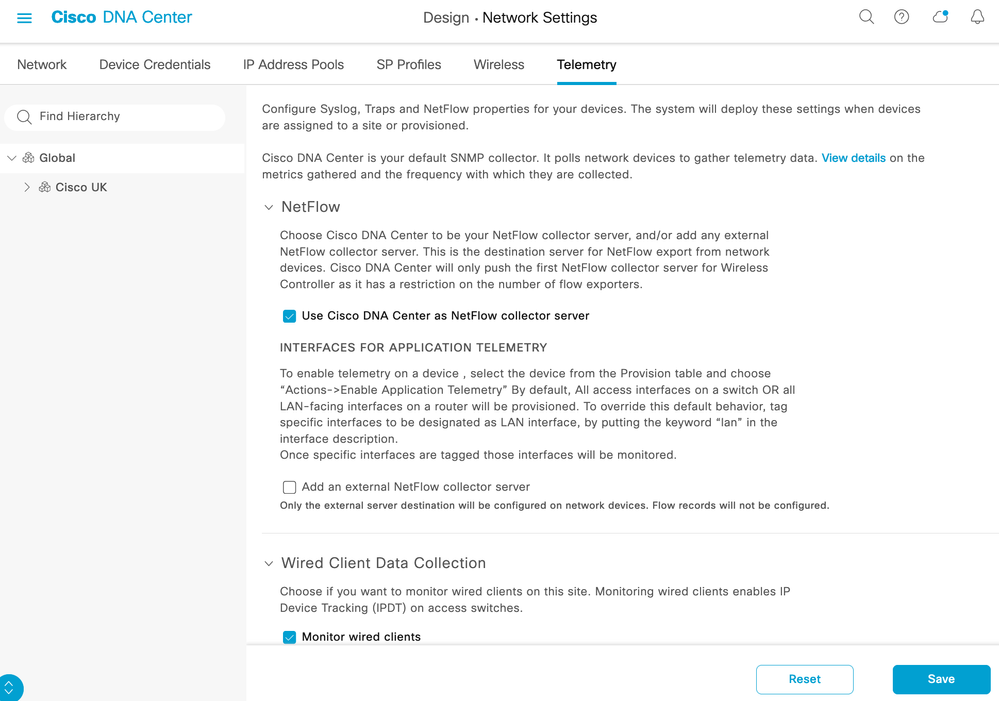Switch to the Device Credentials tab

point(154,64)
